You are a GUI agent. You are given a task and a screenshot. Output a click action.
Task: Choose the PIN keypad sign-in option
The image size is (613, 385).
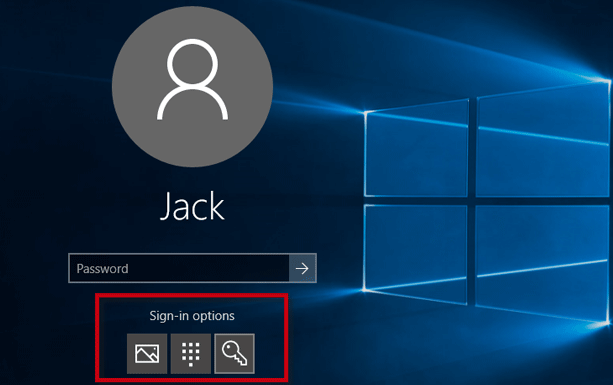pos(191,353)
